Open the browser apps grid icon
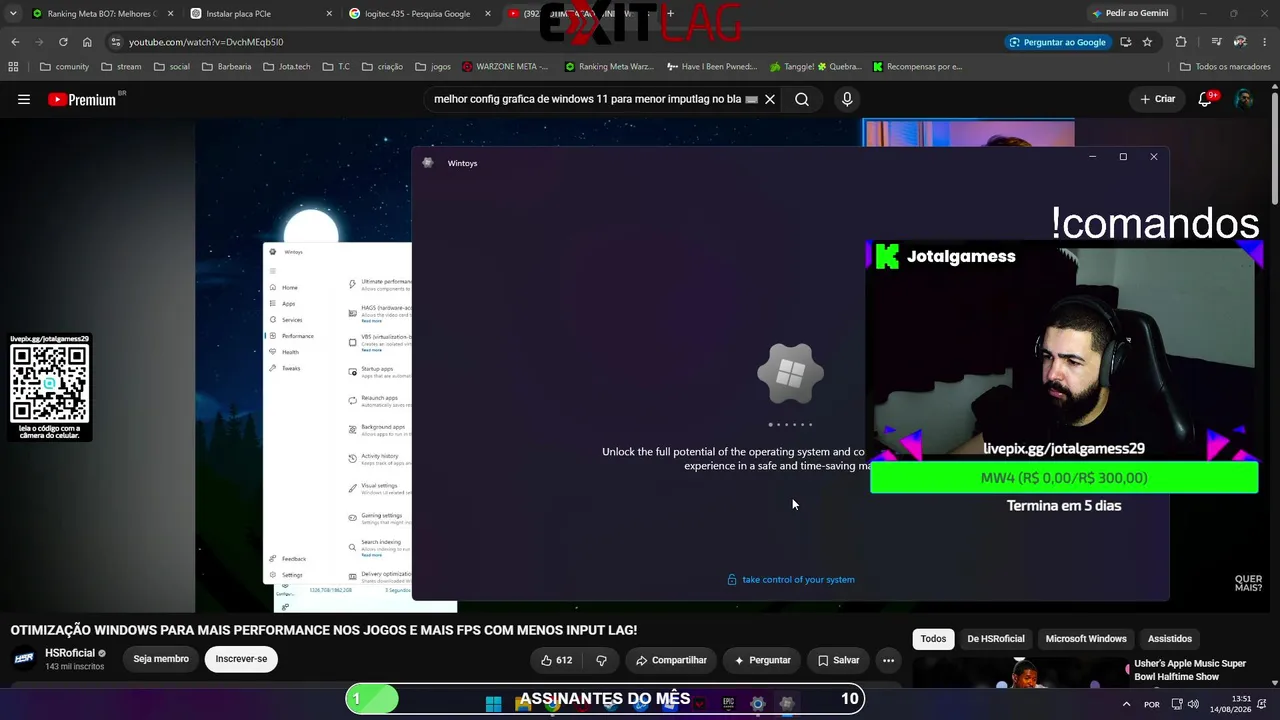 click(13, 67)
